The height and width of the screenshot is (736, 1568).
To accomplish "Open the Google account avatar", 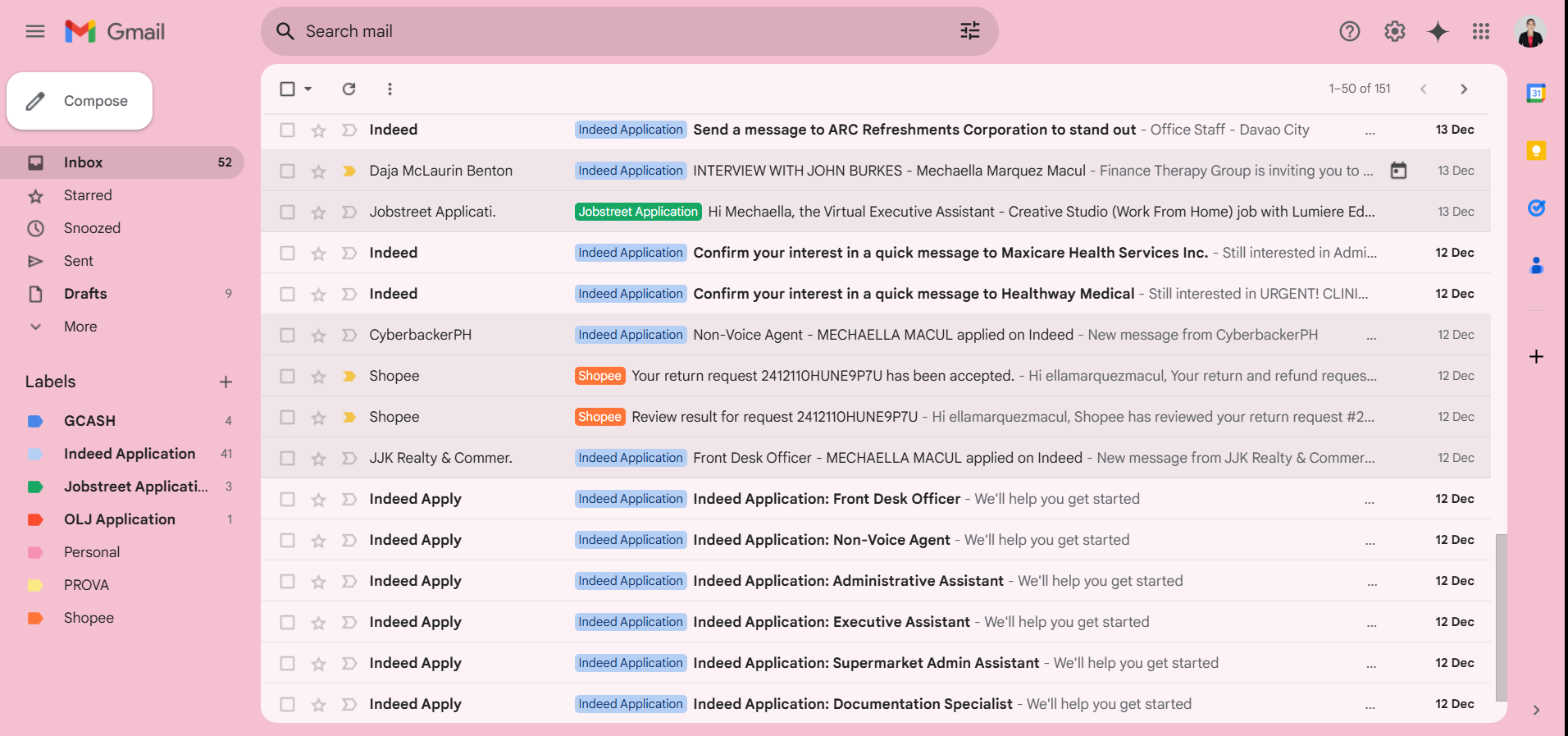I will 1530,31.
